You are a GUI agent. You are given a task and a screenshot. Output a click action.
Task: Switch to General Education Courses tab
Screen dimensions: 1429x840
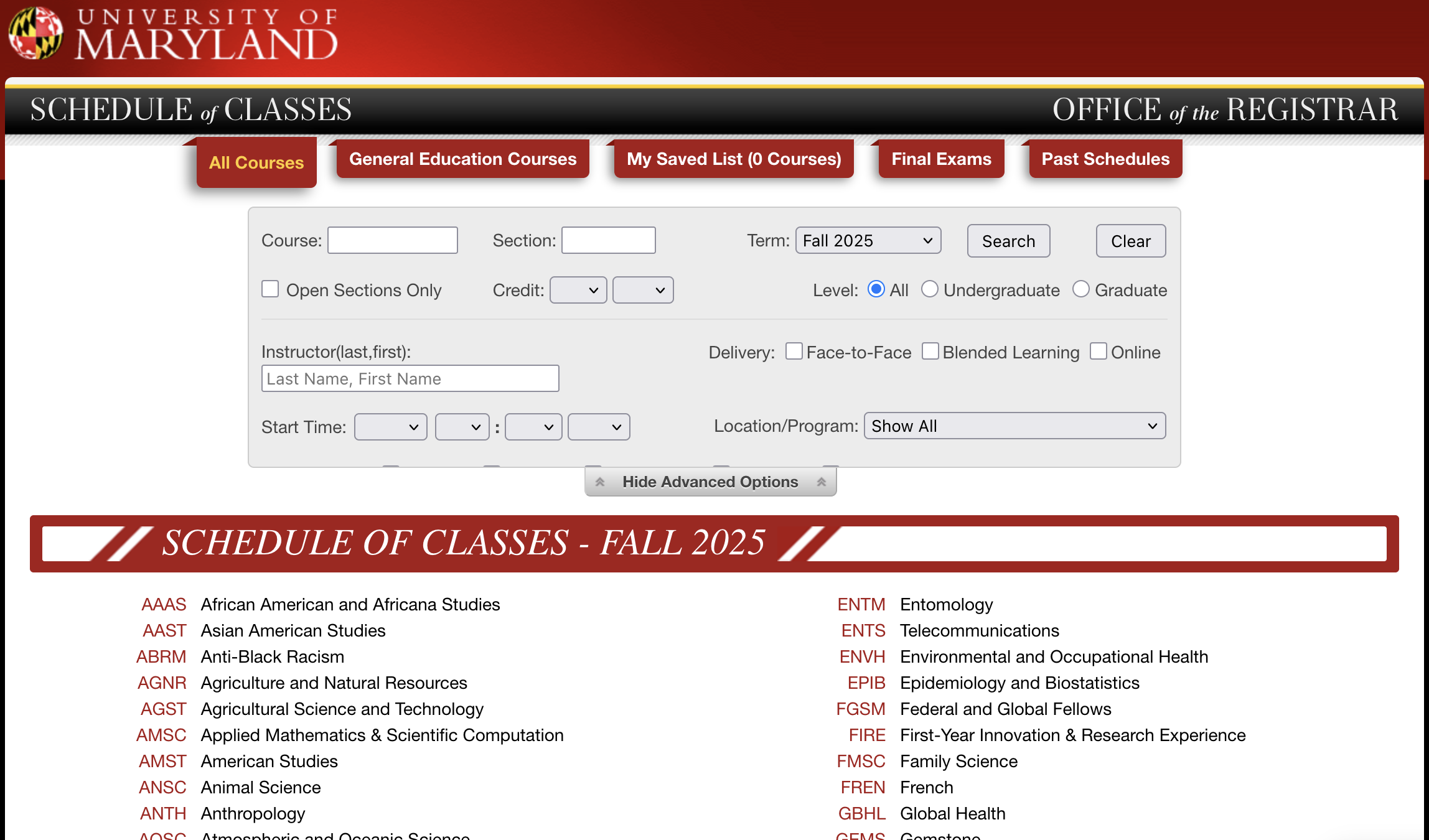pyautogui.click(x=462, y=159)
